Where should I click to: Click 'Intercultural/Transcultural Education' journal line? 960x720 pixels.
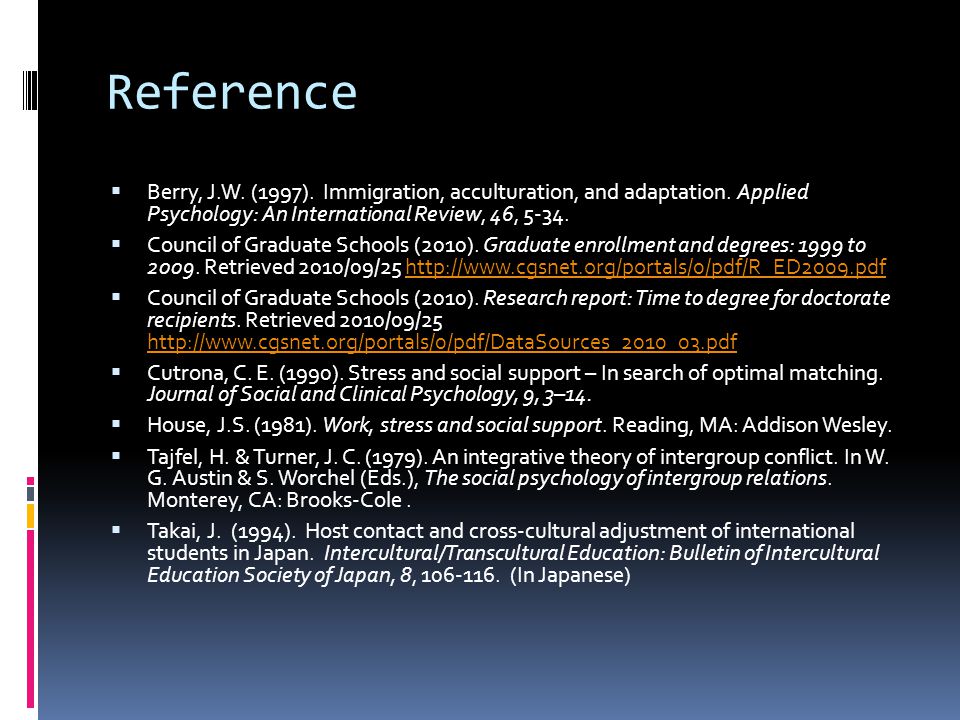click(x=601, y=553)
